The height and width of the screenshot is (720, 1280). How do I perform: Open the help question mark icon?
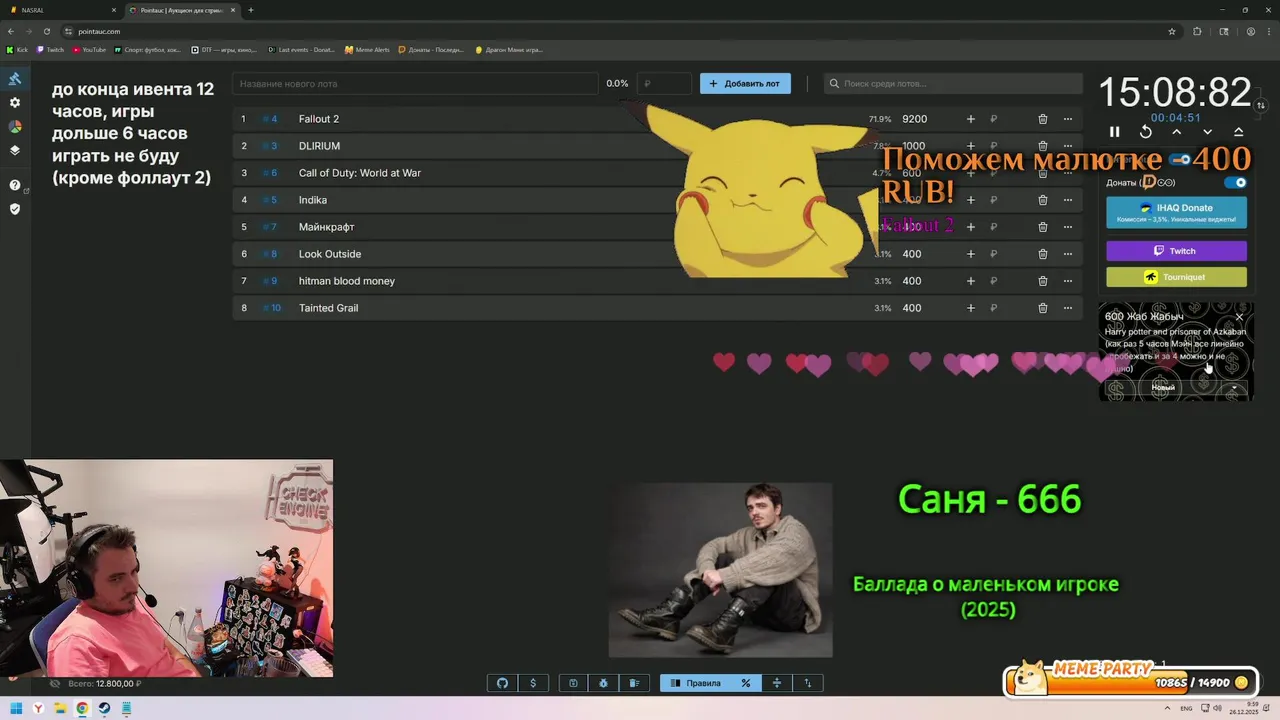(15, 185)
